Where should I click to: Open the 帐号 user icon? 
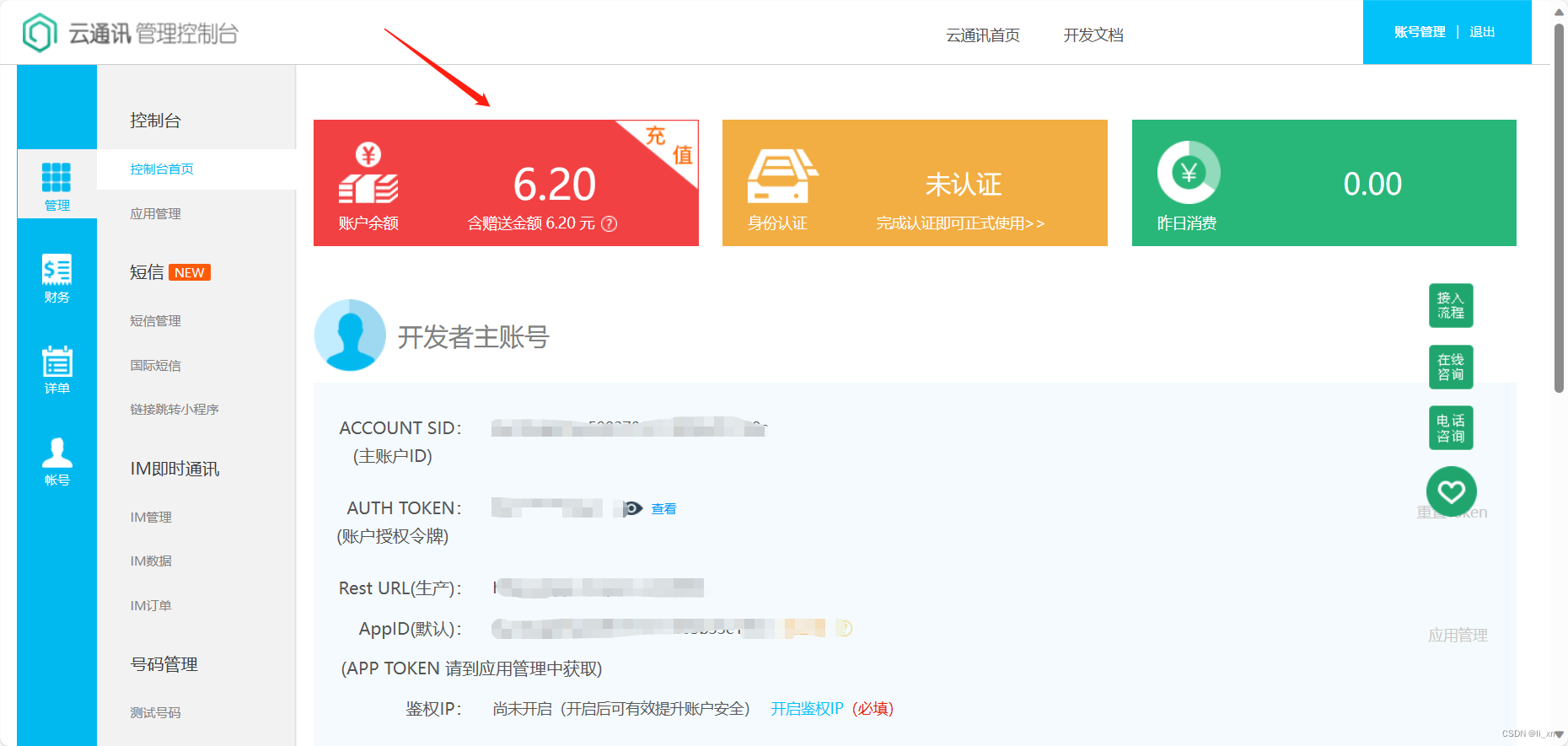click(56, 454)
